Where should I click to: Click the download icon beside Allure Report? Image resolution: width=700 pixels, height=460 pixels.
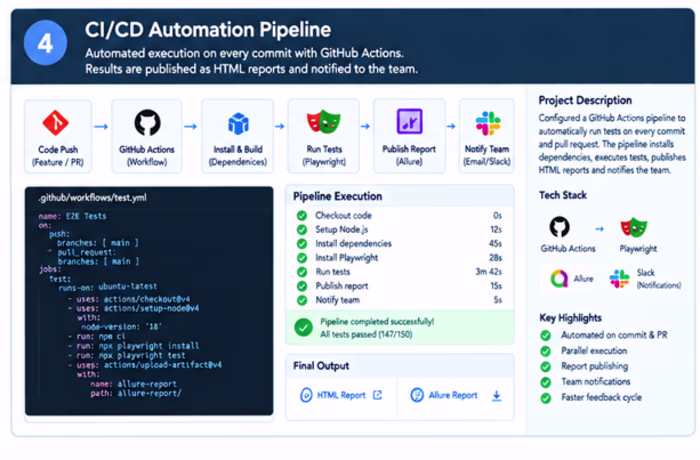click(496, 396)
